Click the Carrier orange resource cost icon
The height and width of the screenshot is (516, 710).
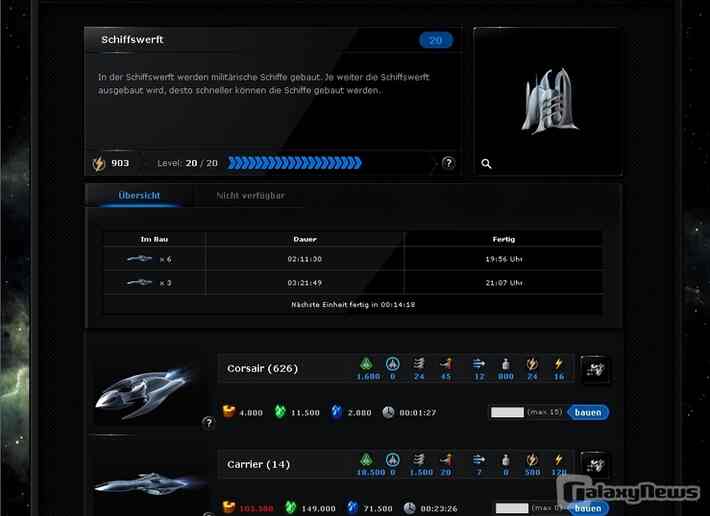pyautogui.click(x=229, y=507)
